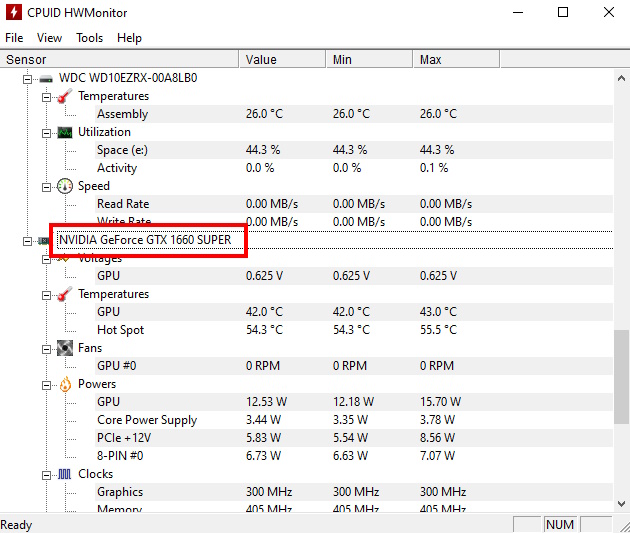This screenshot has width=630, height=533.
Task: Click the WDC hard drive icon
Action: [x=46, y=79]
